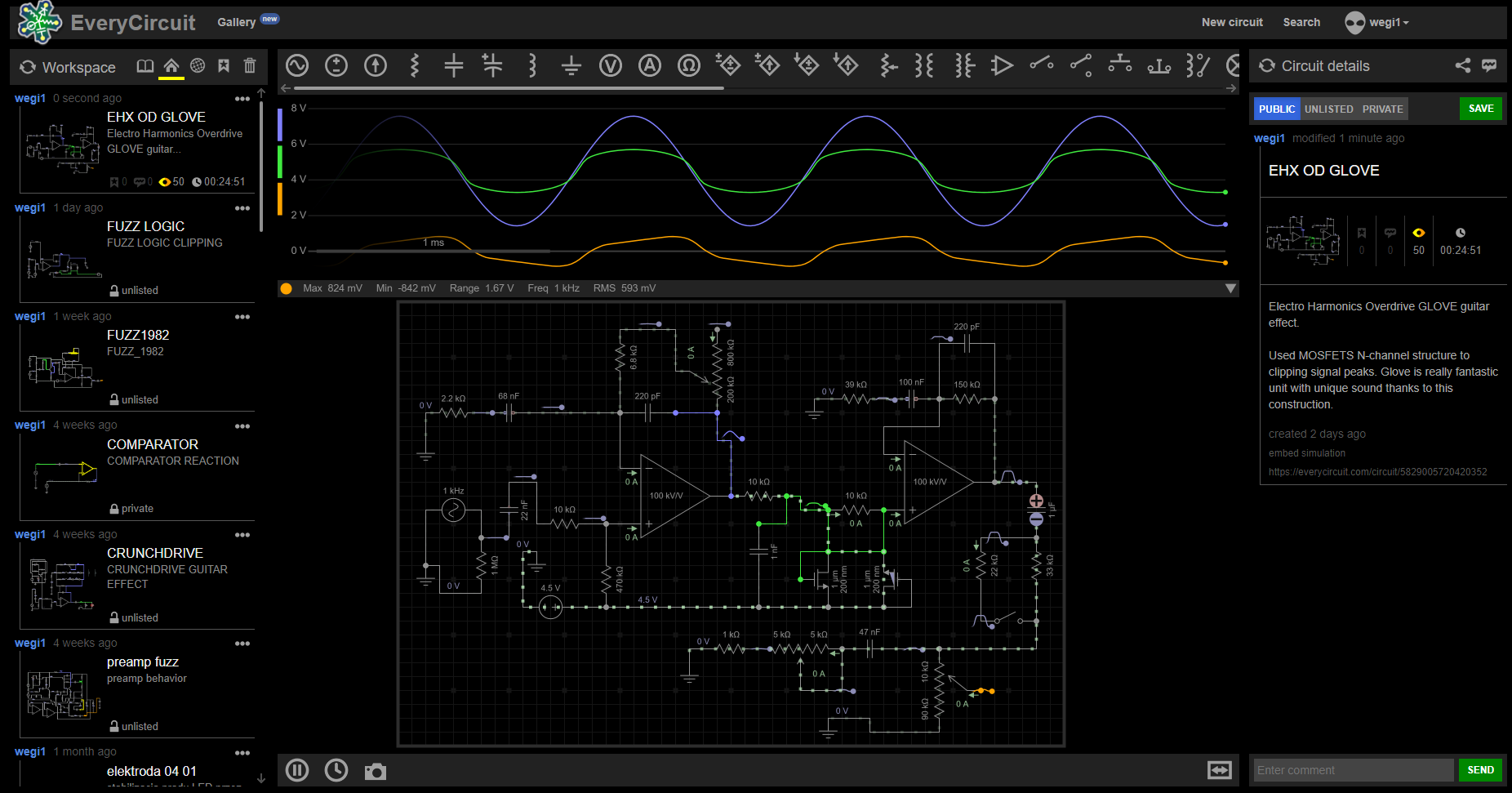Add a ground component
Image resolution: width=1512 pixels, height=793 pixels.
[571, 65]
